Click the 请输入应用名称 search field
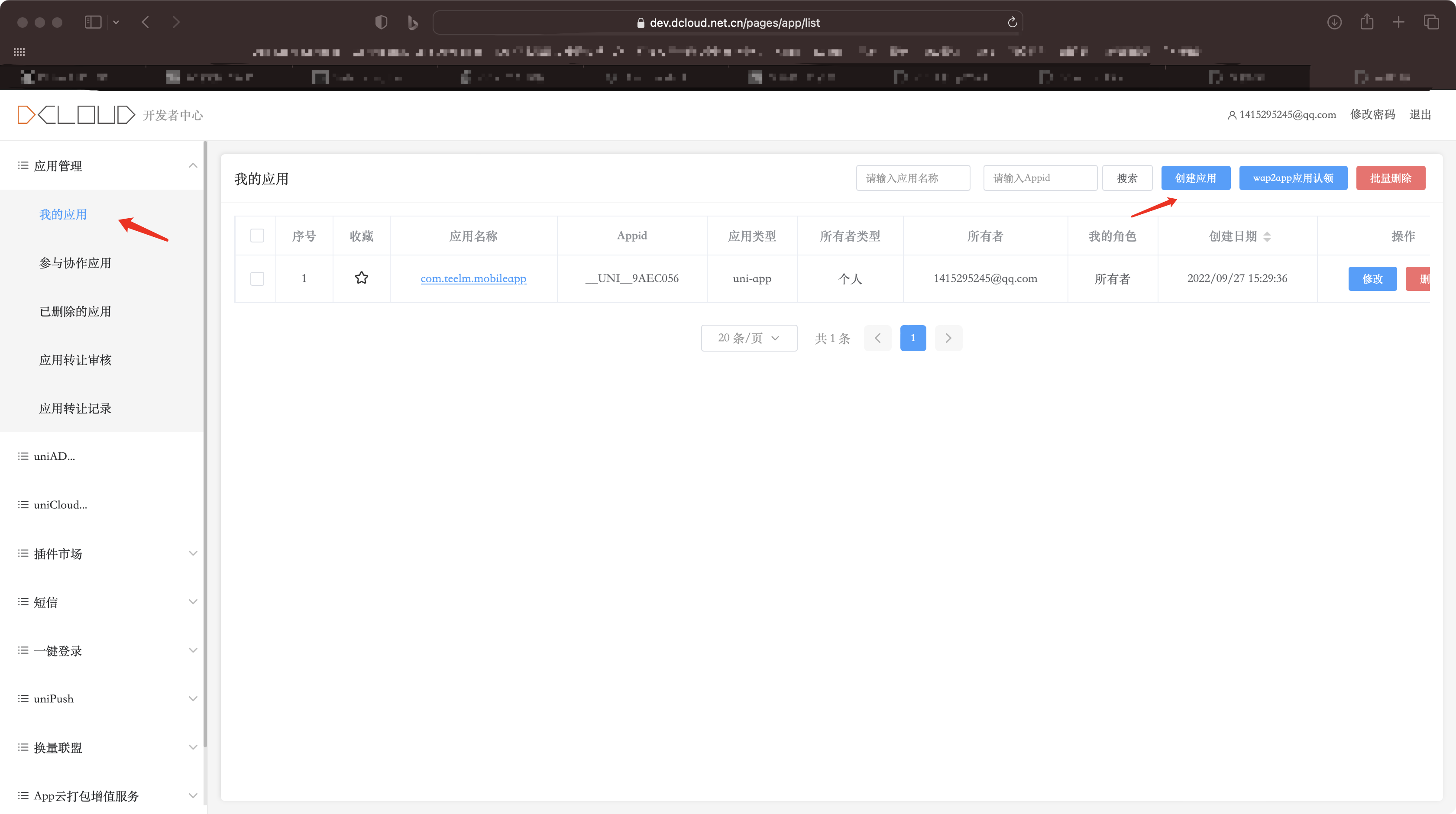Screen dimensions: 1456x814 (x=913, y=178)
